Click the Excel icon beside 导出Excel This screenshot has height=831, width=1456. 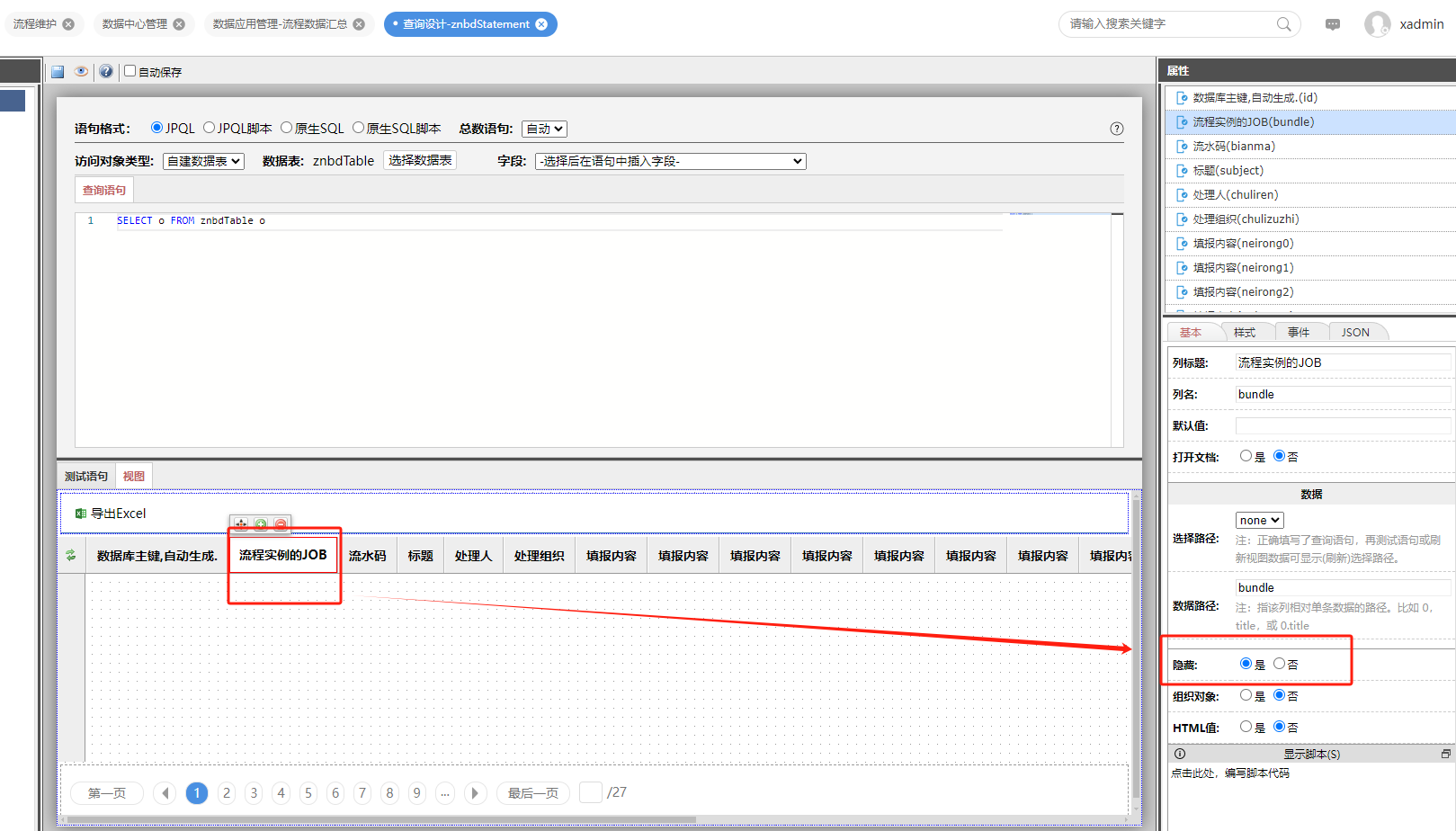(x=81, y=514)
